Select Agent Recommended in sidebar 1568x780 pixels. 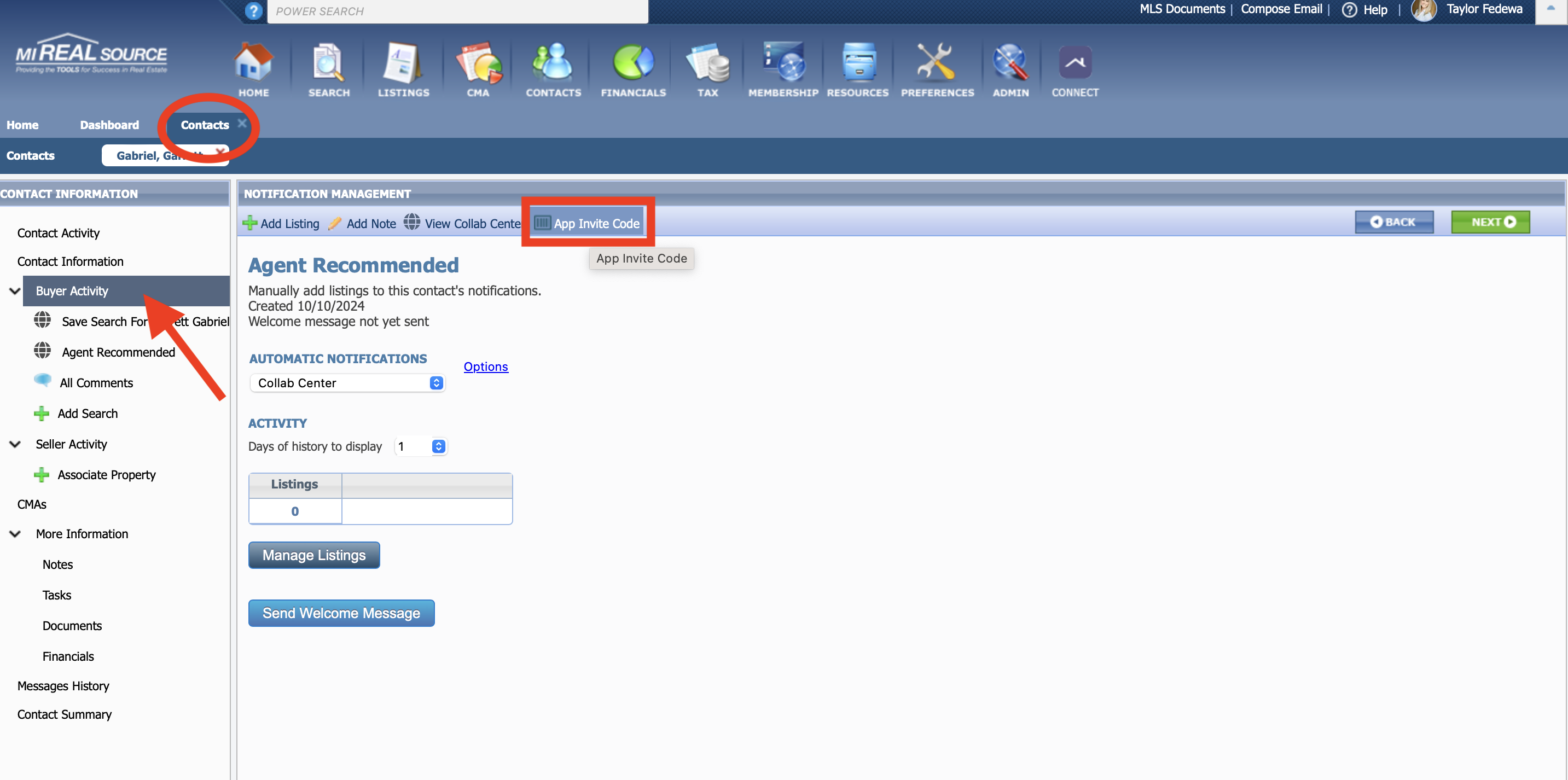(x=118, y=352)
